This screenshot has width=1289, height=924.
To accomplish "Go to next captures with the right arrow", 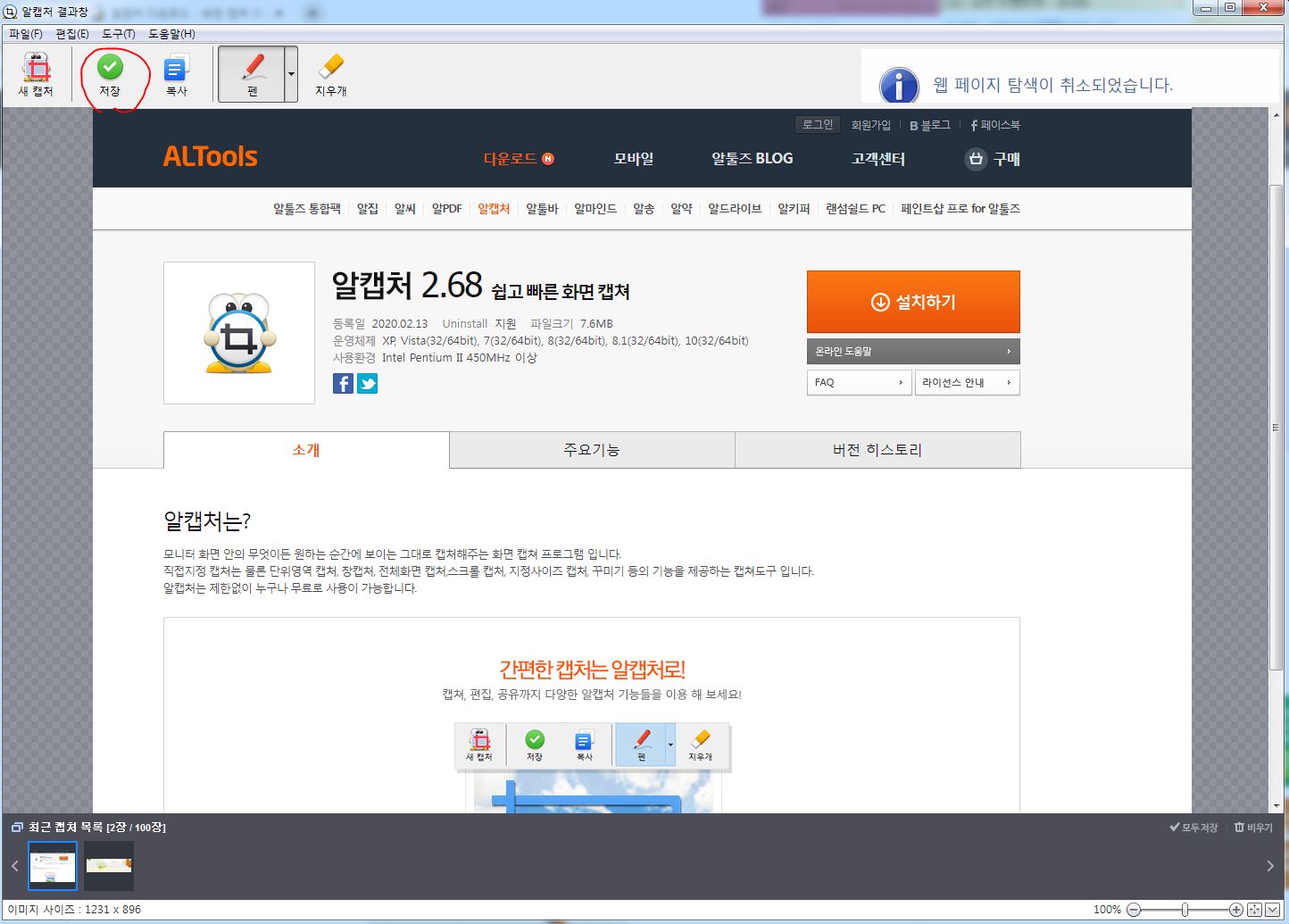I will [x=1270, y=866].
